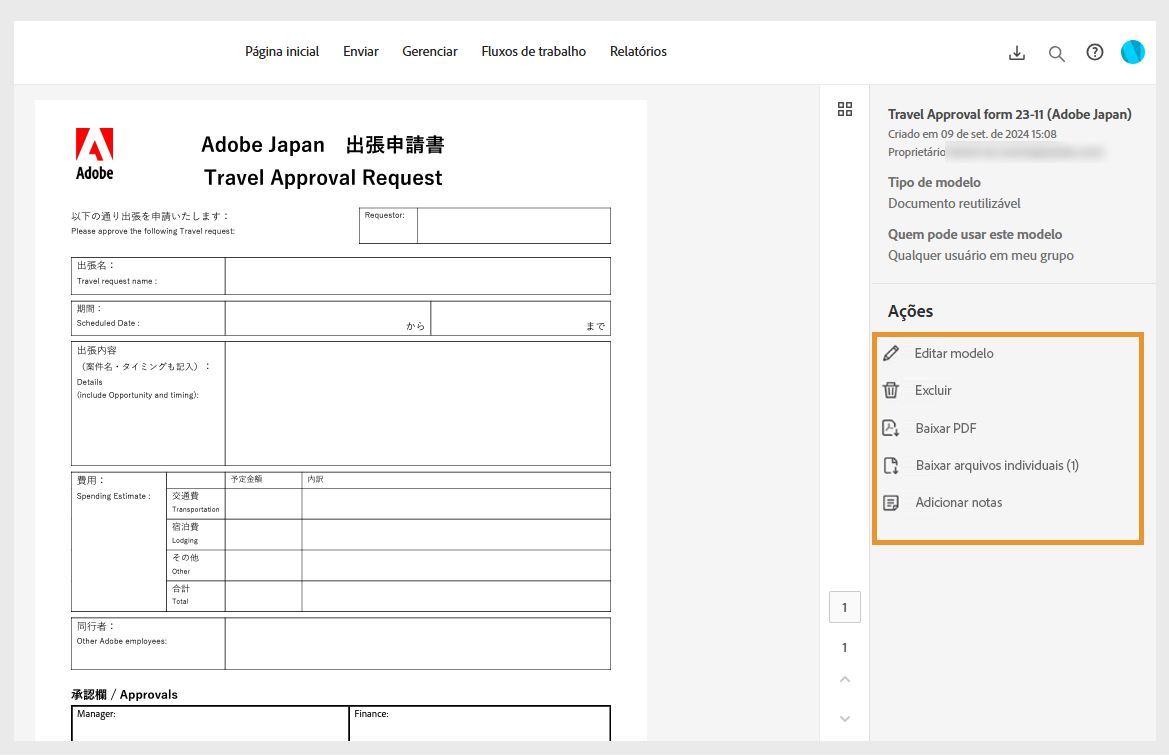Click the download icon in the top toolbar
The image size is (1169, 755).
(1016, 52)
